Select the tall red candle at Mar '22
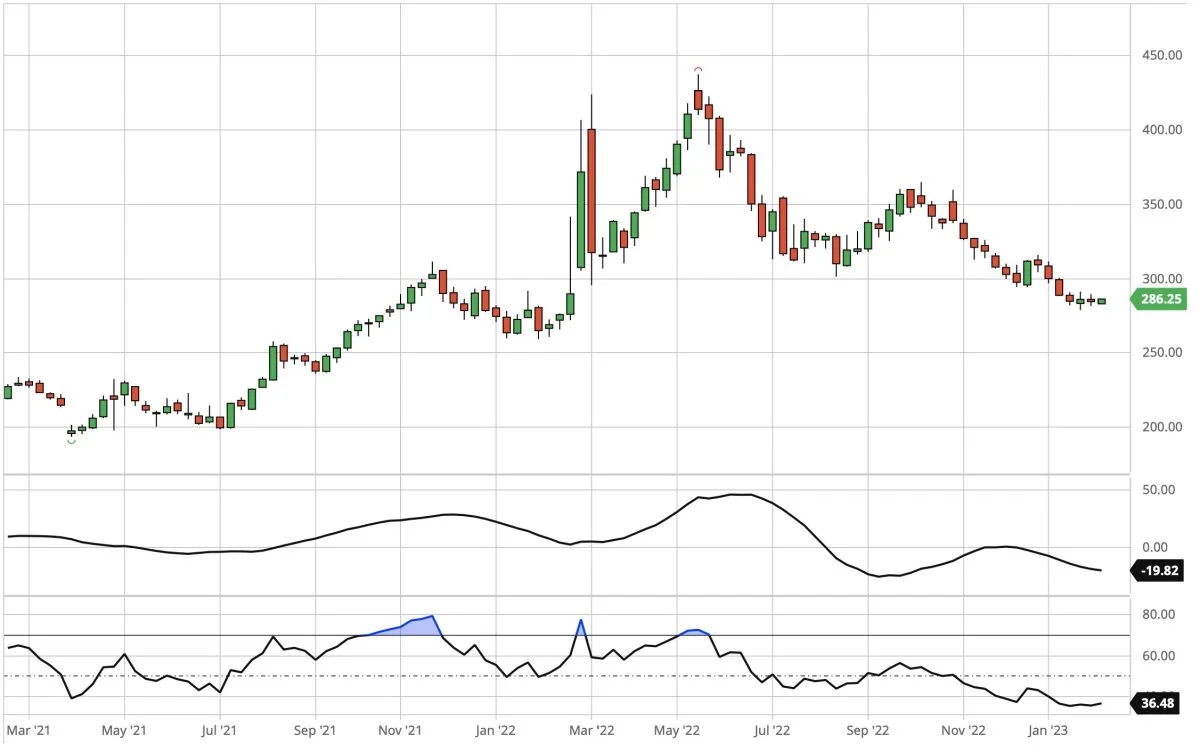 click(592, 190)
